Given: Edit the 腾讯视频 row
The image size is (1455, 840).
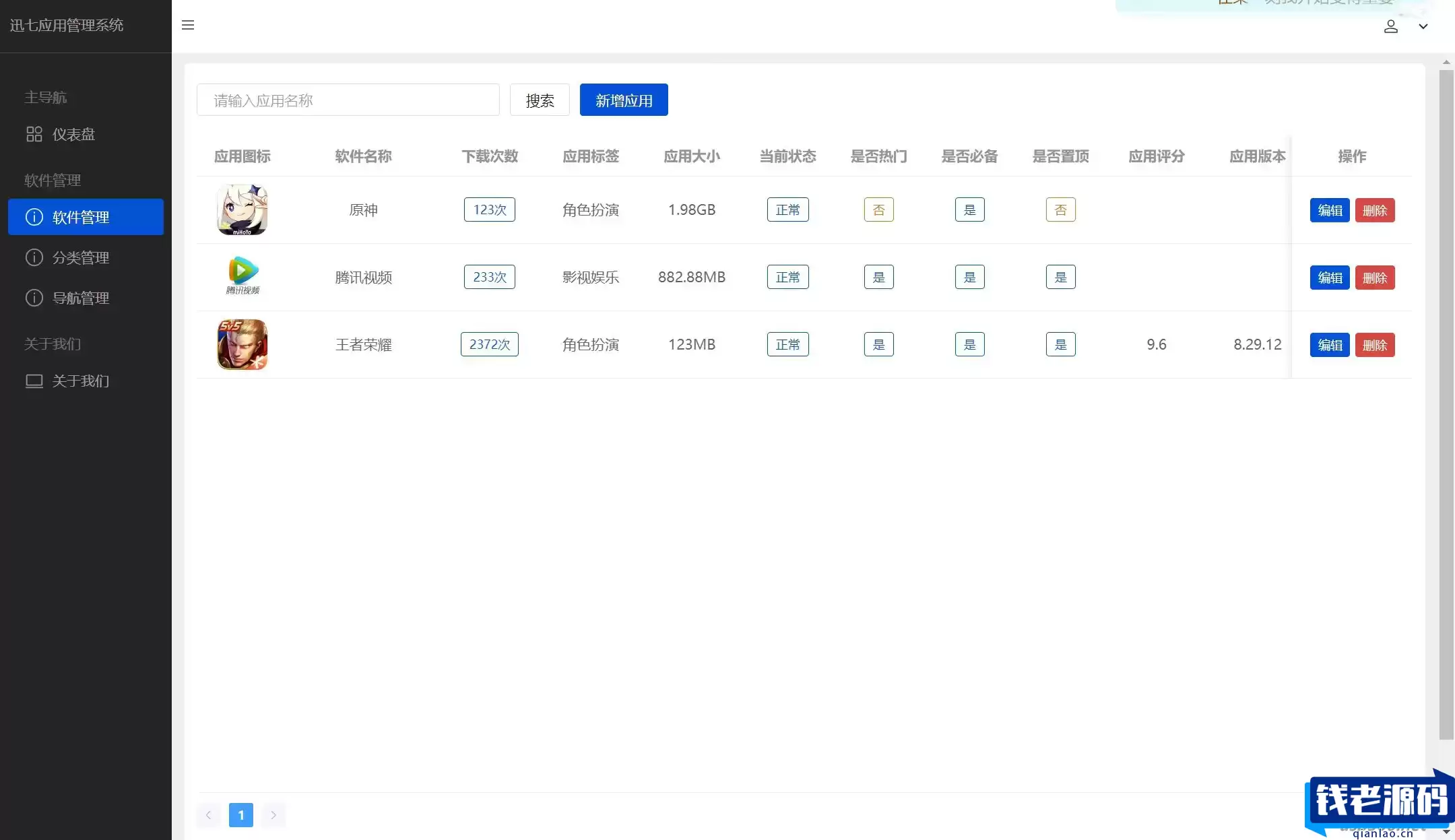Looking at the screenshot, I should (1330, 278).
